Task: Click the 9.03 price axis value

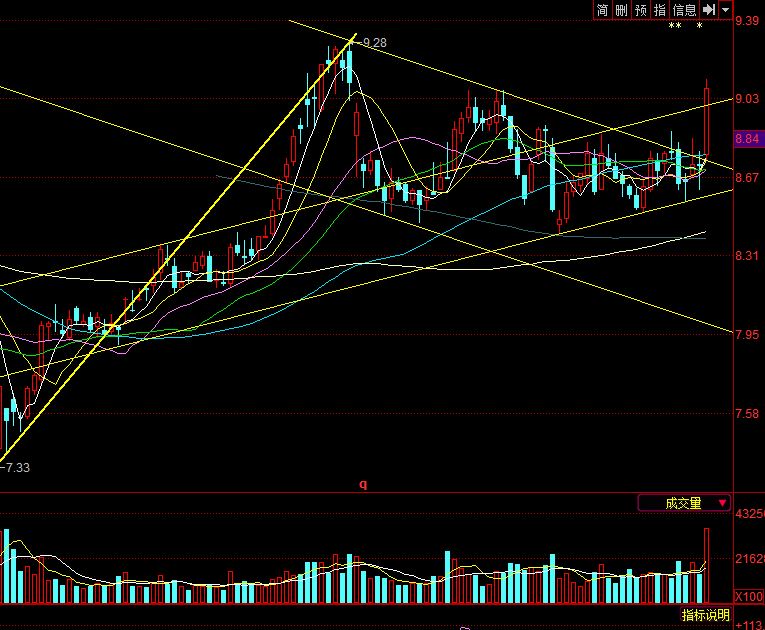Action: tap(747, 99)
